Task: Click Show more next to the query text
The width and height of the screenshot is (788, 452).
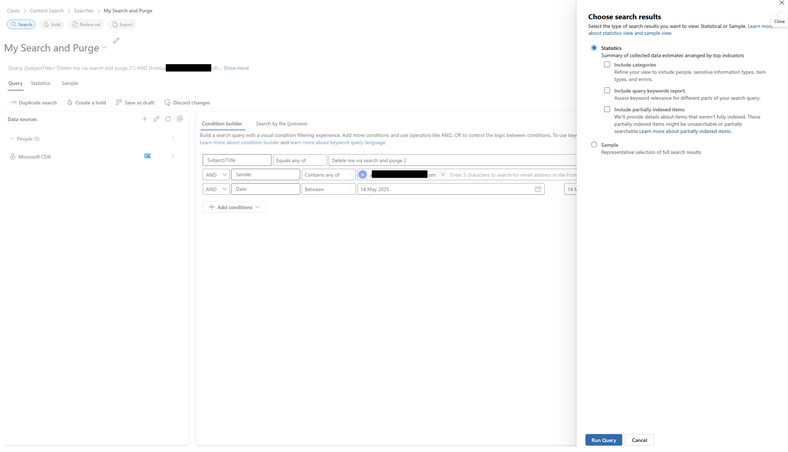Action: click(236, 68)
